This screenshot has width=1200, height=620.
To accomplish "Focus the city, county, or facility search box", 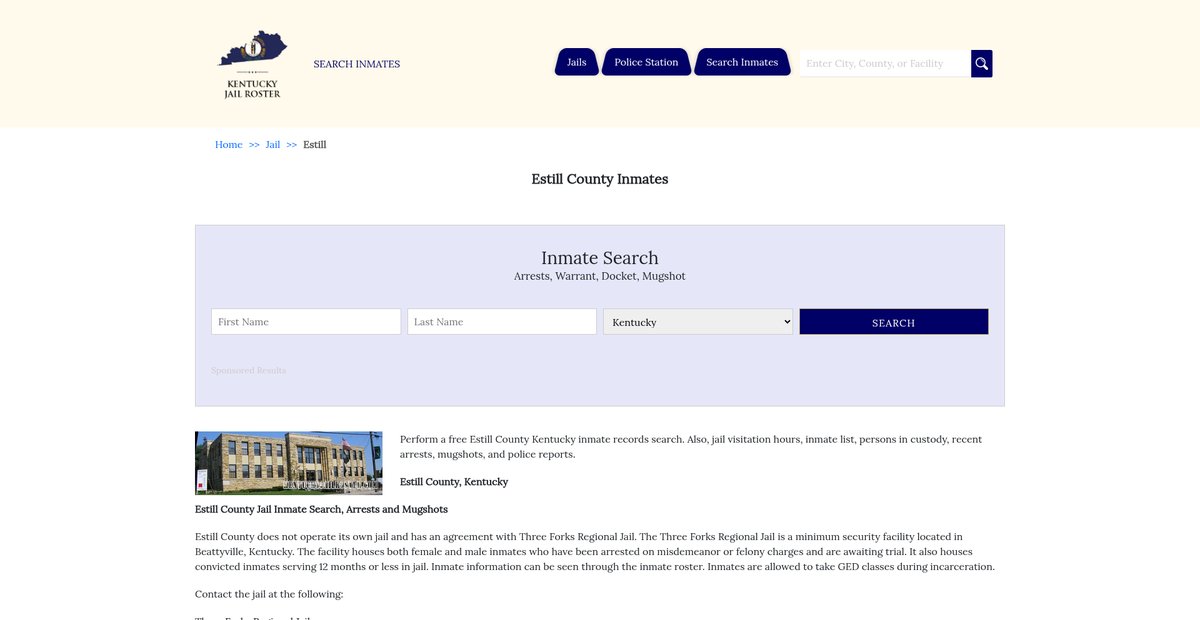I will [884, 64].
